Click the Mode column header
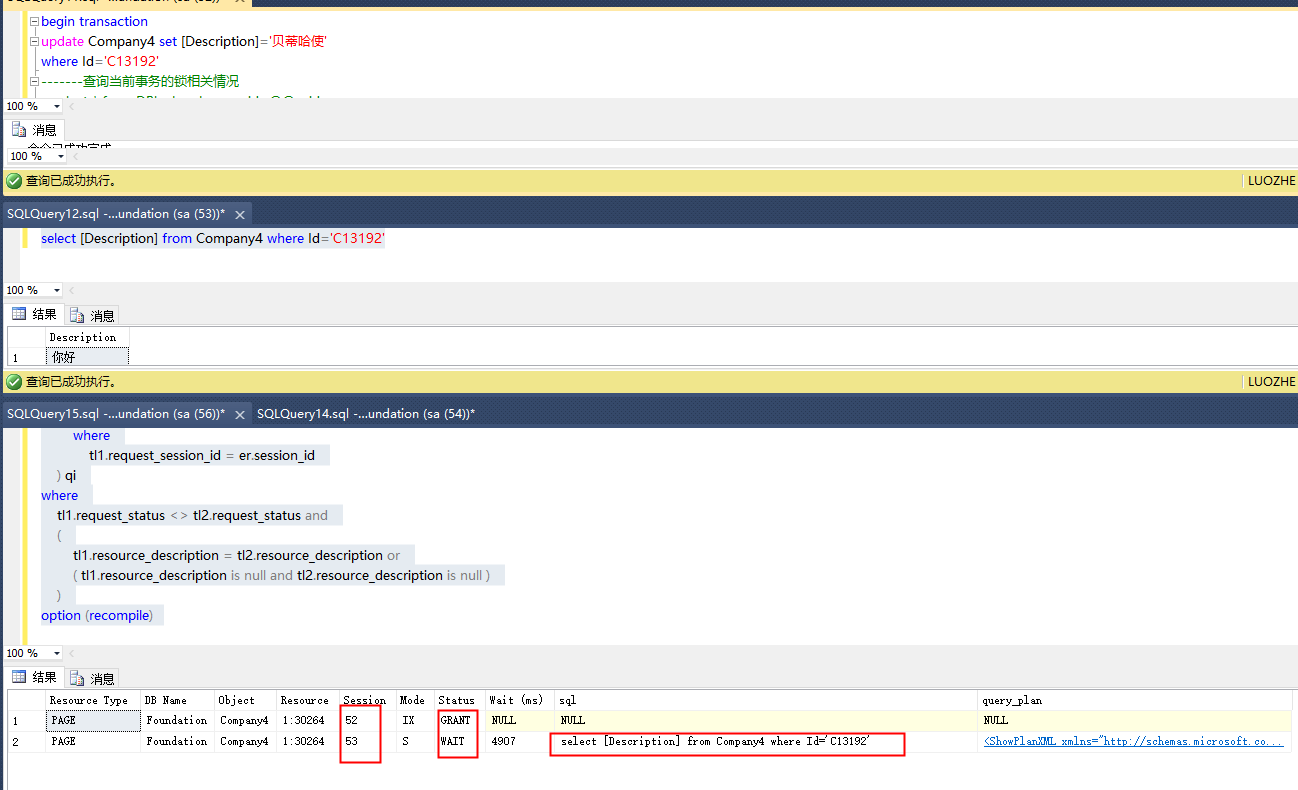 tap(414, 700)
